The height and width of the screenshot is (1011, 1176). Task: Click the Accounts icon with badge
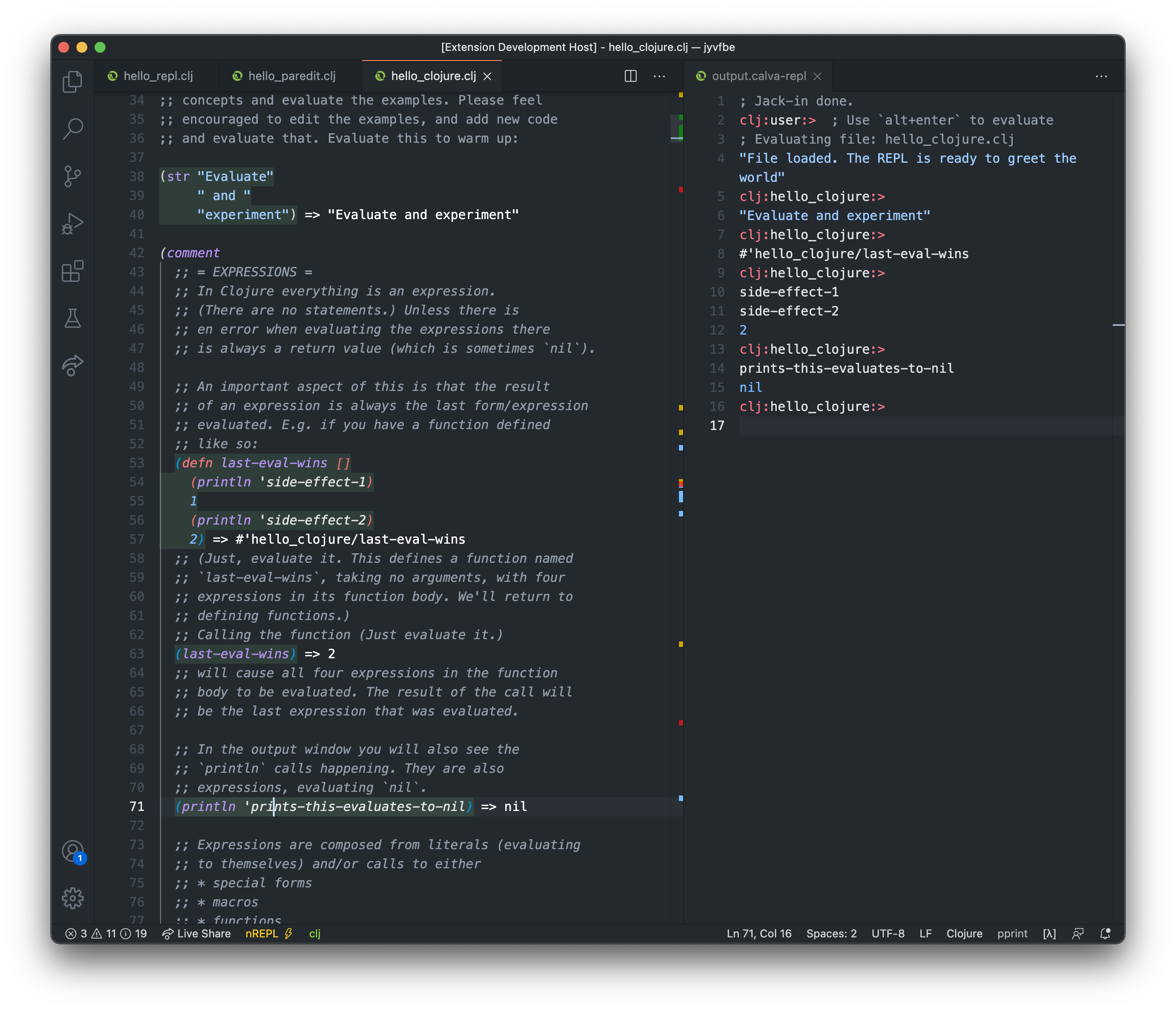pyautogui.click(x=73, y=851)
